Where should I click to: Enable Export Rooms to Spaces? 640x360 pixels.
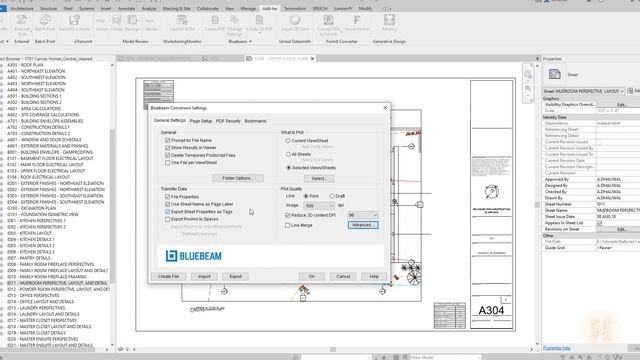(167, 219)
